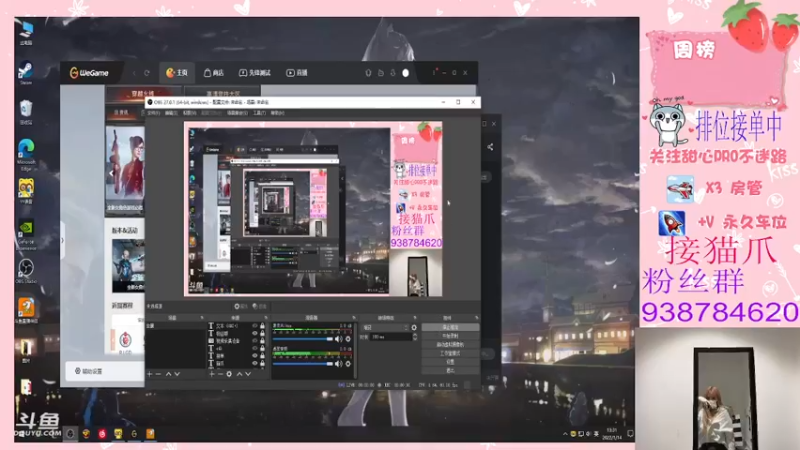Open 设置 button in OBS controls
800x450 pixels.
point(451,362)
